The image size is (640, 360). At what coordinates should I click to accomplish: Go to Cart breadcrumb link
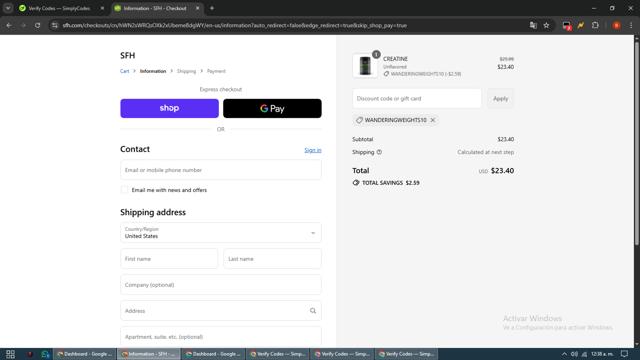(124, 71)
